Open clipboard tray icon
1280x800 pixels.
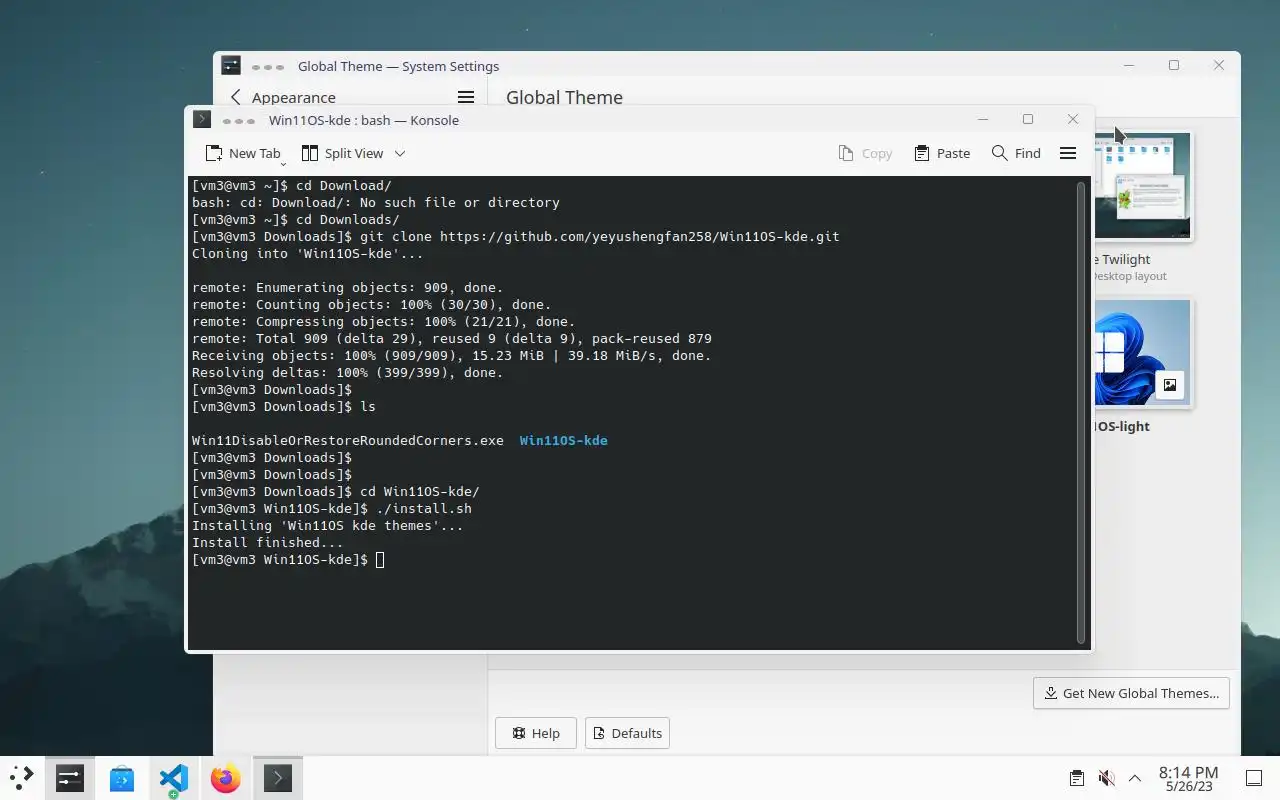coord(1076,778)
